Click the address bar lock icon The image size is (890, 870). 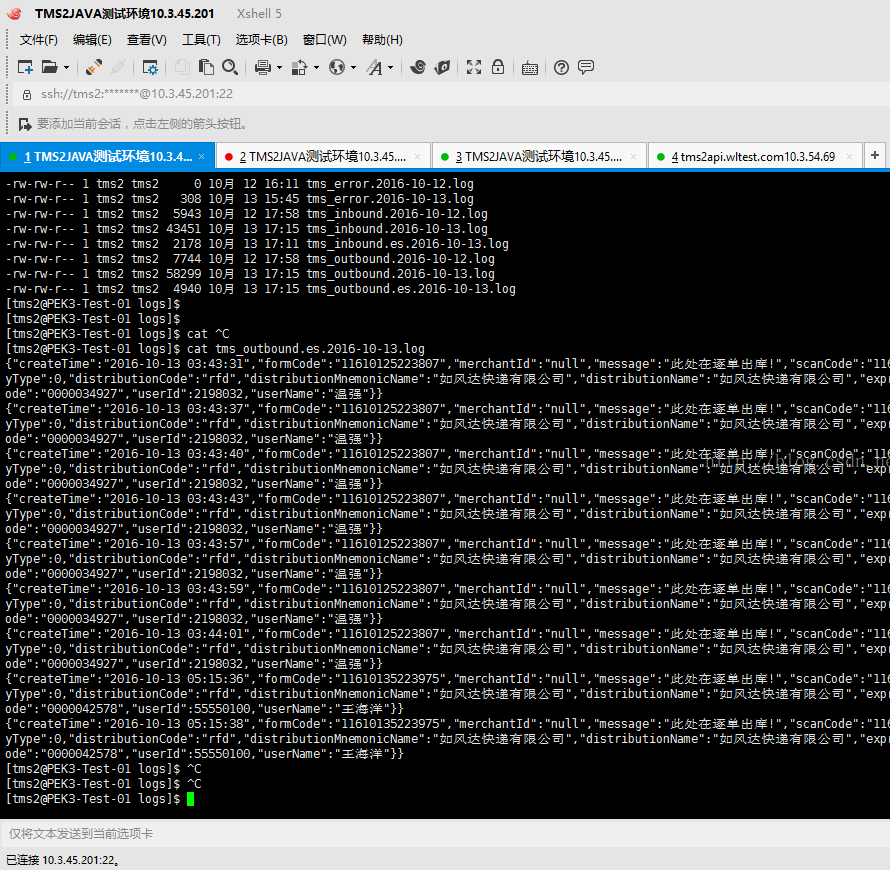[x=27, y=94]
